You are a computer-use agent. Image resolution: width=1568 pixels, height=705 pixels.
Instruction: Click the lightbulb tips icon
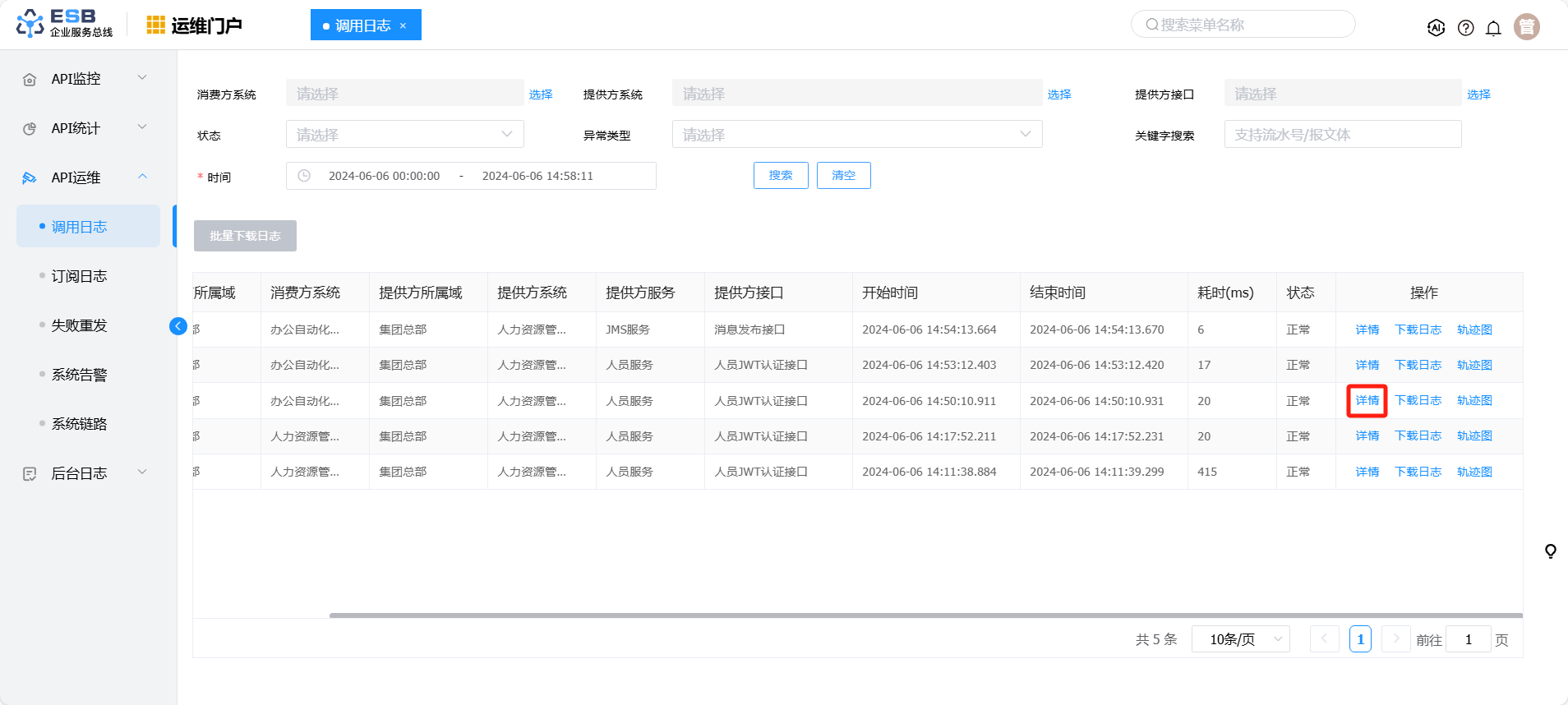(x=1550, y=551)
